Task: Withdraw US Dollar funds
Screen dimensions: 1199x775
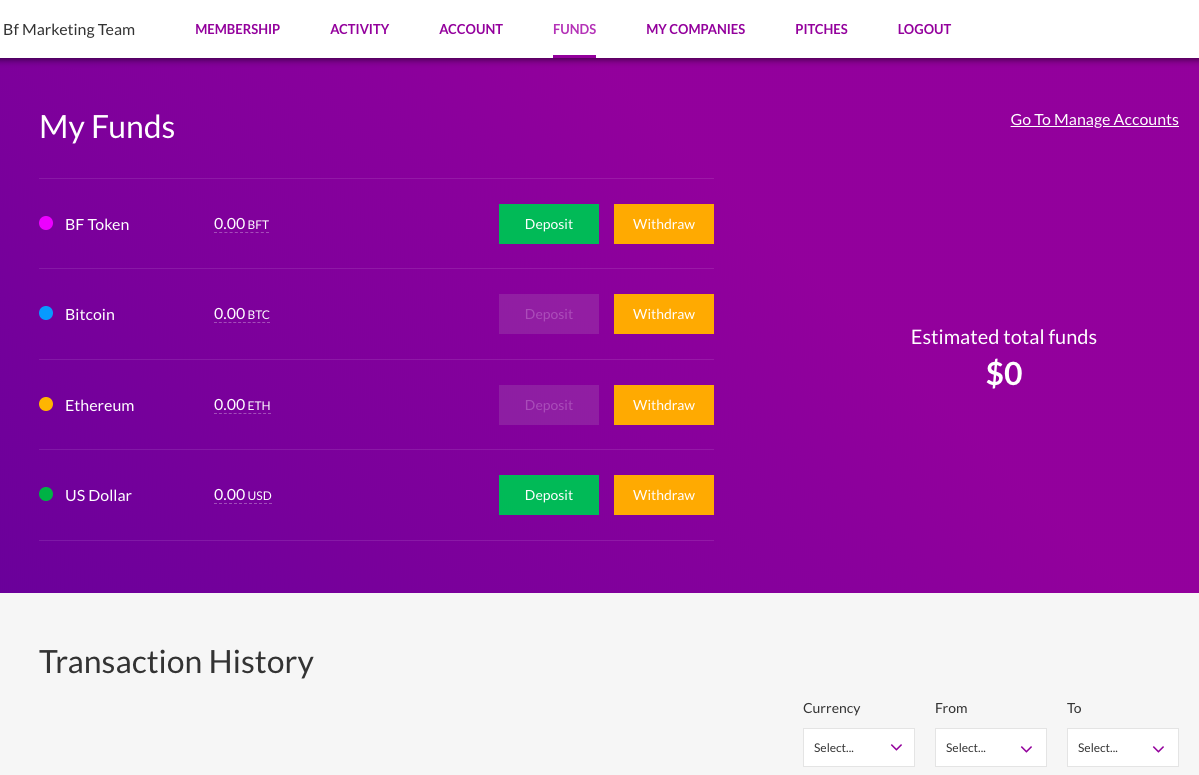Action: 664,495
